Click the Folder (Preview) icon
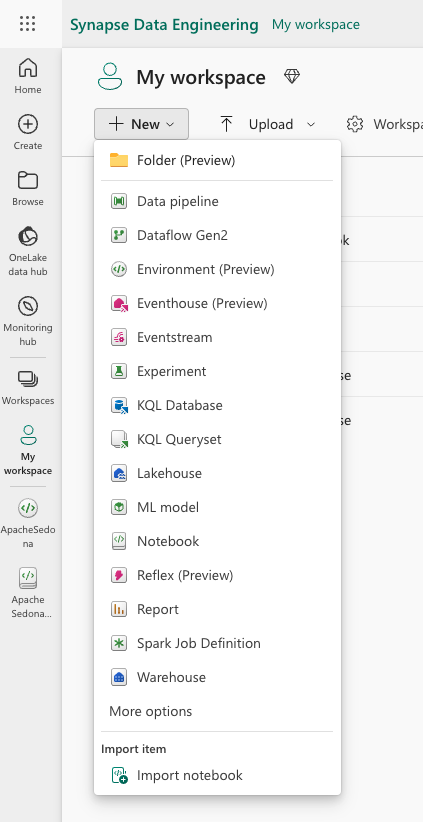This screenshot has height=822, width=423. 119,160
